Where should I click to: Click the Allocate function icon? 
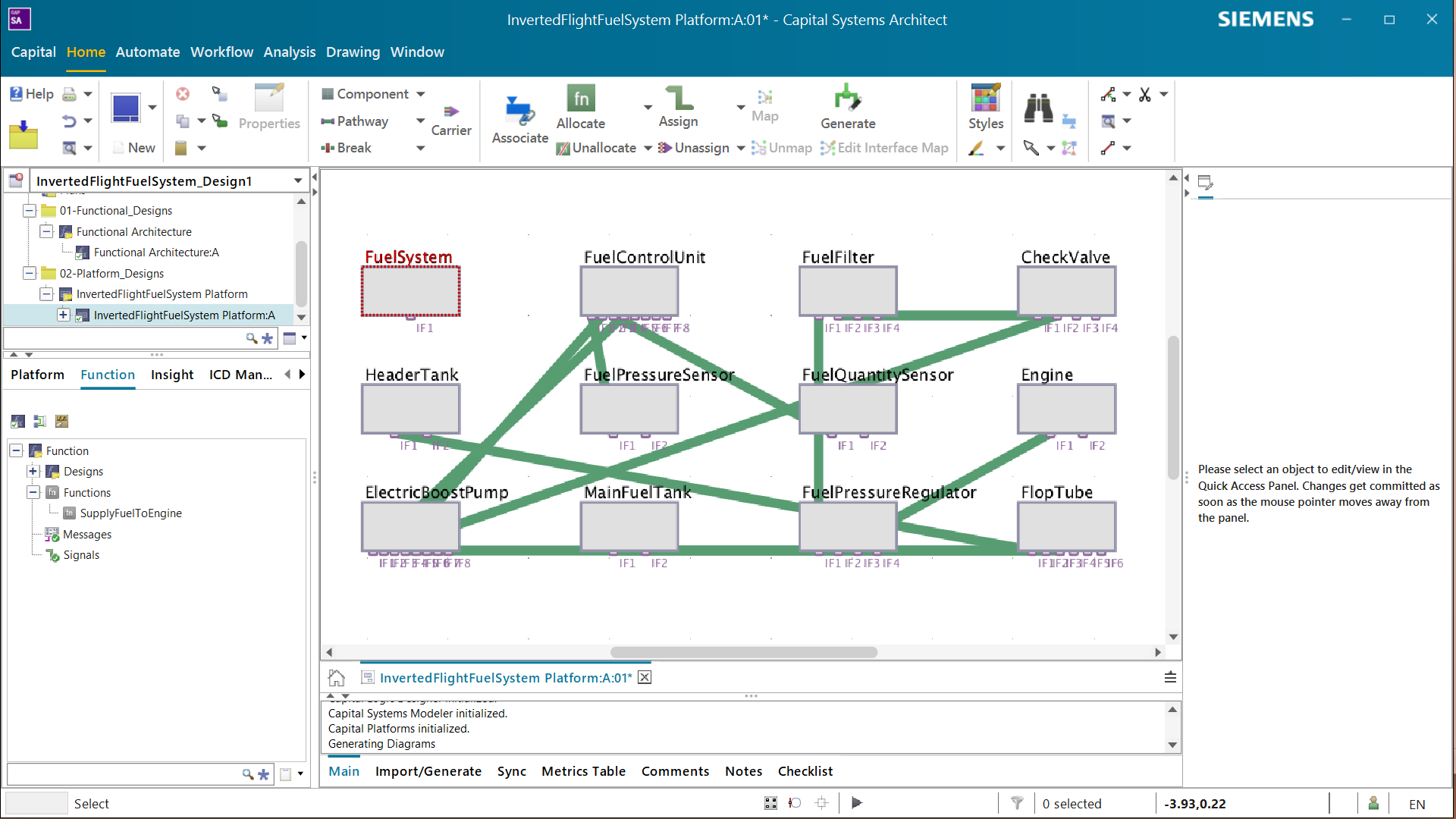[x=581, y=98]
